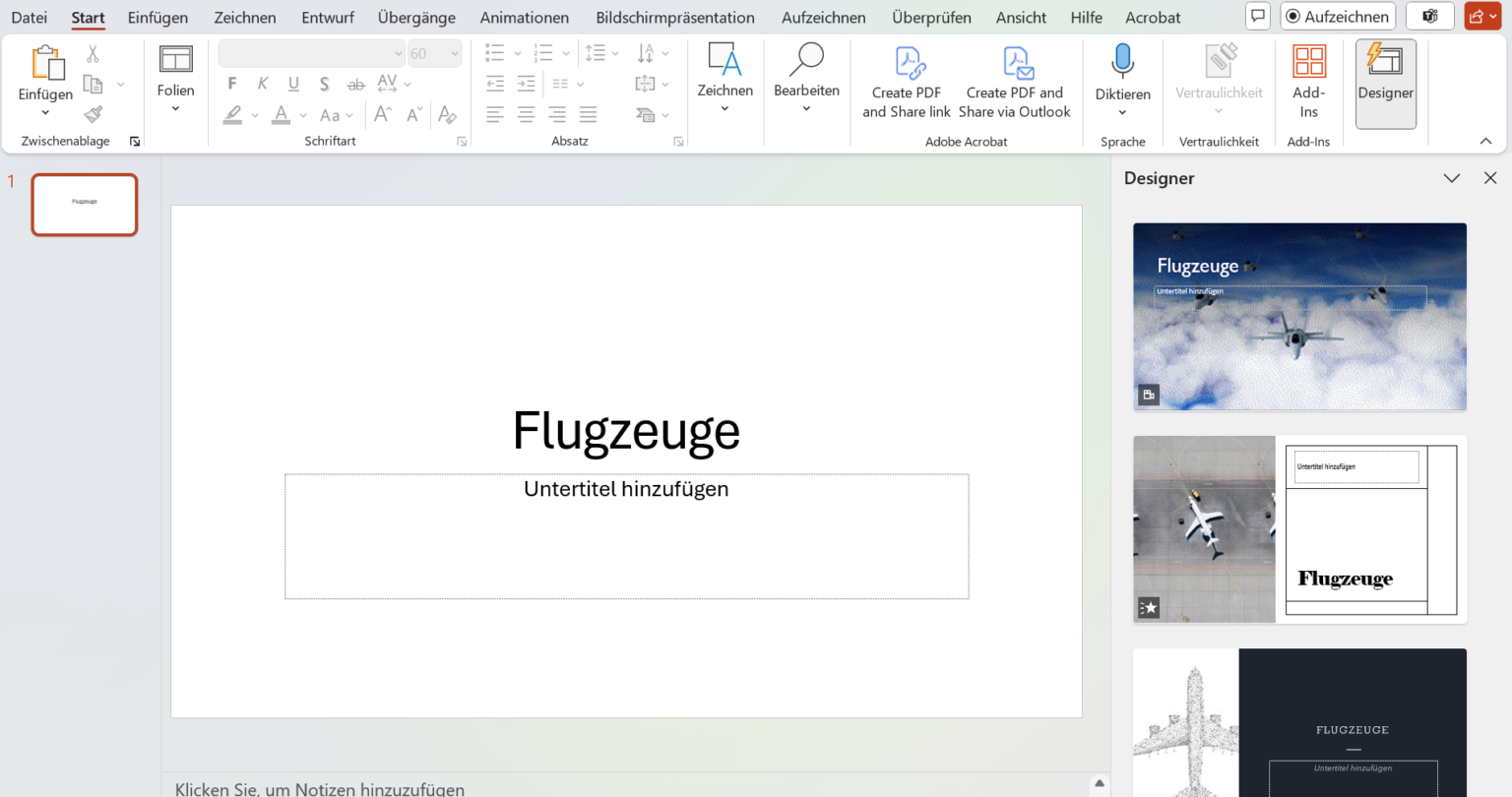The image size is (1512, 797).
Task: Click the Unterstreichen underline icon
Action: pos(292,84)
